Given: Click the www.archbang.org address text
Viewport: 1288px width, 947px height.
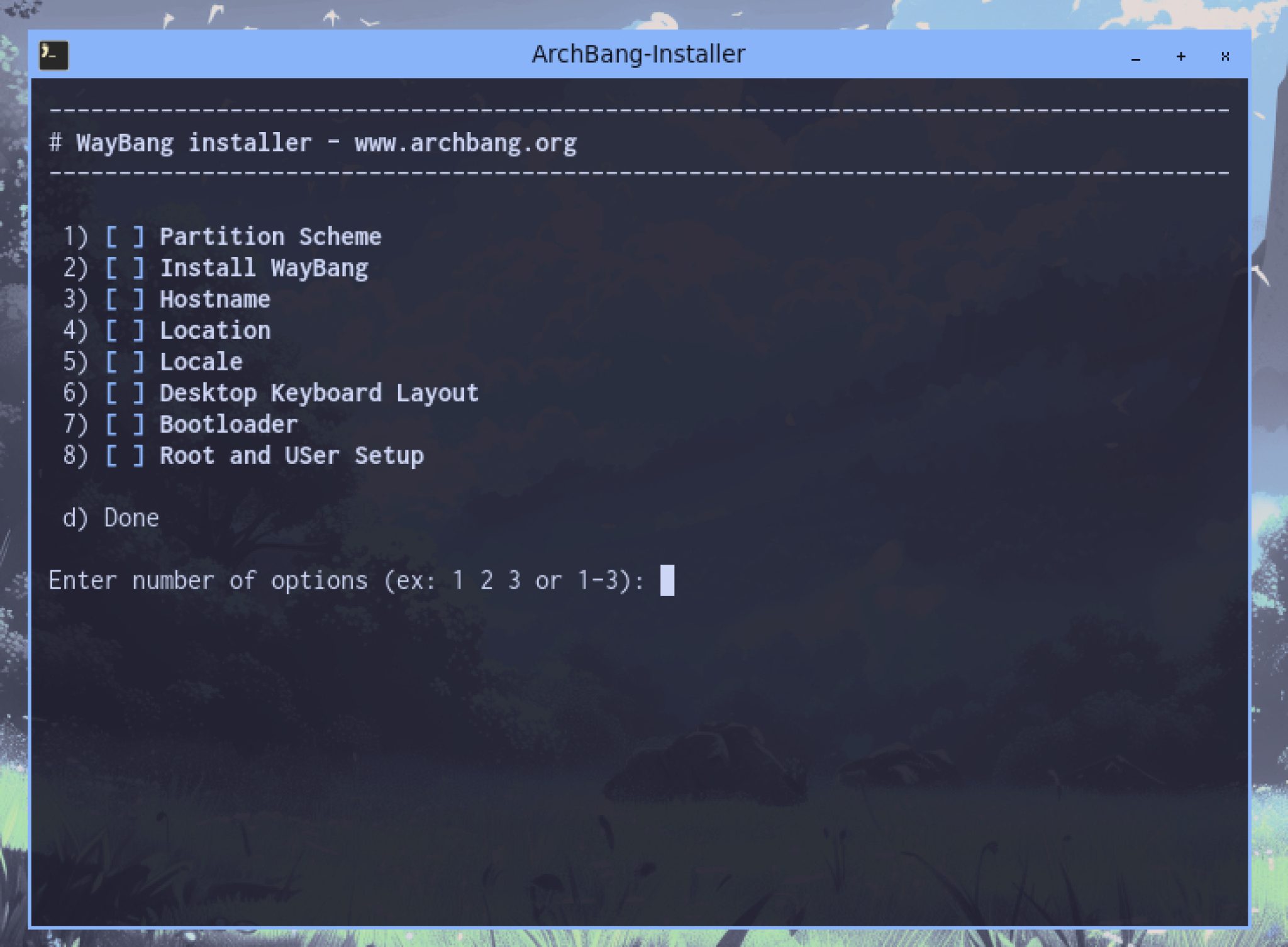Looking at the screenshot, I should click(x=465, y=143).
